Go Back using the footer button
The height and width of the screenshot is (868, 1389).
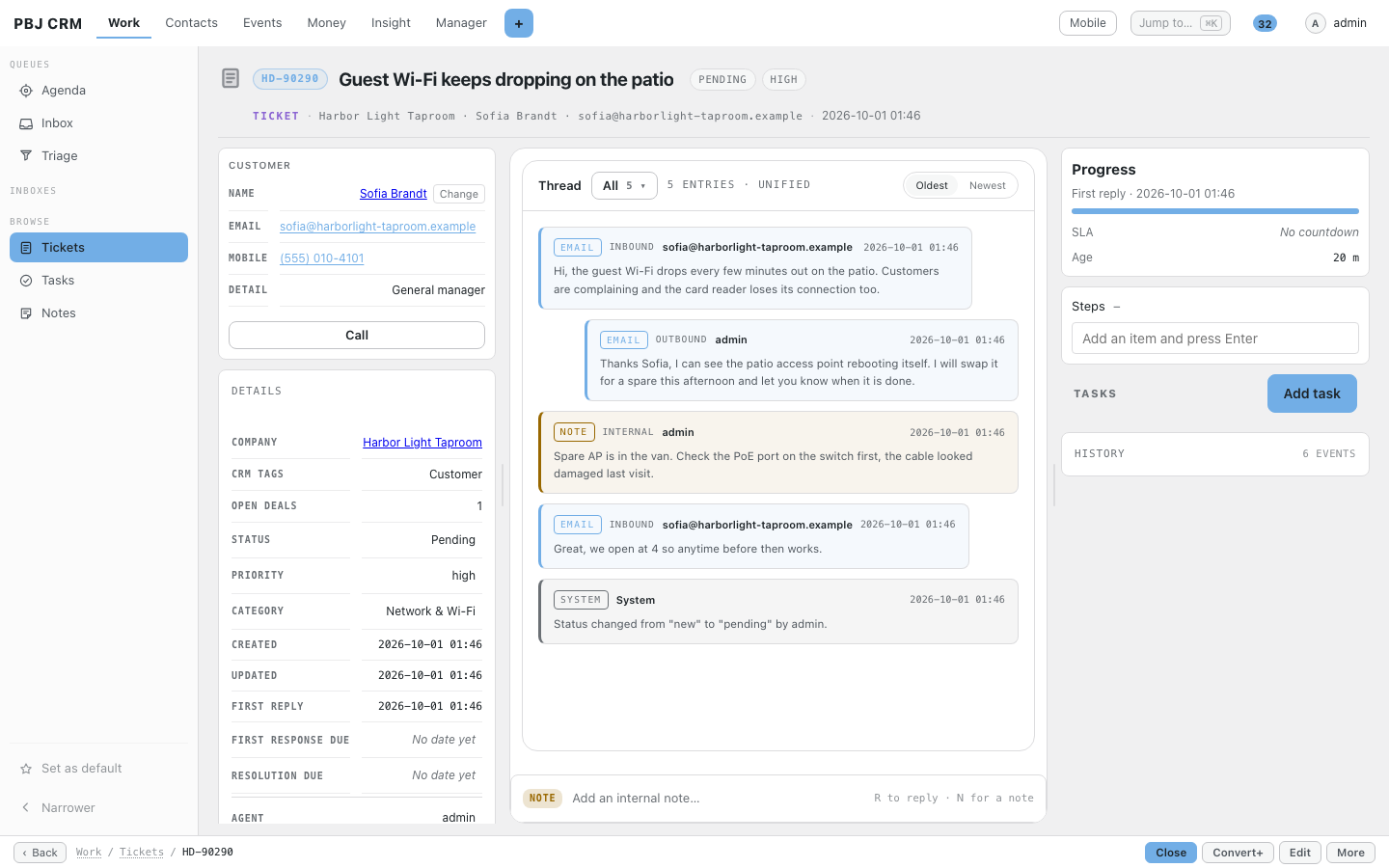pyautogui.click(x=41, y=853)
